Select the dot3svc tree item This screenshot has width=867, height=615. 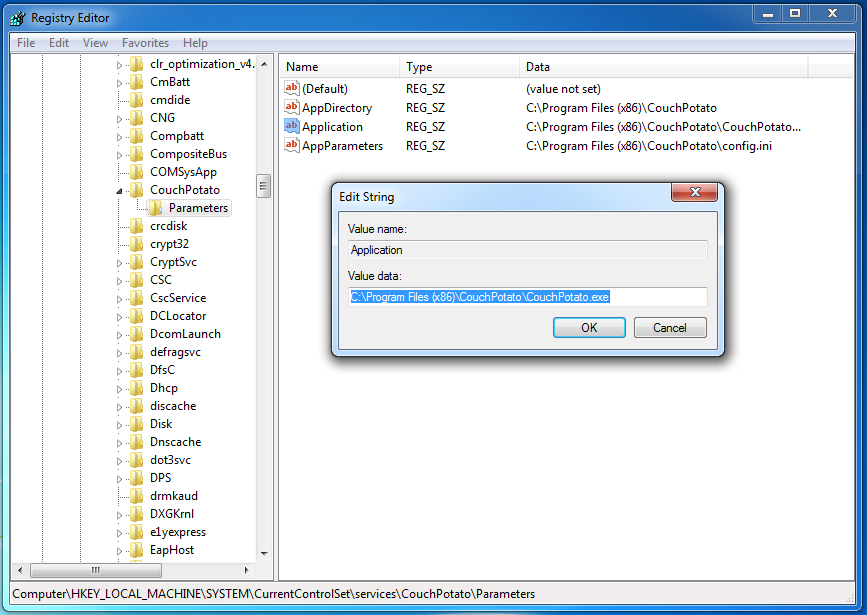pos(170,460)
